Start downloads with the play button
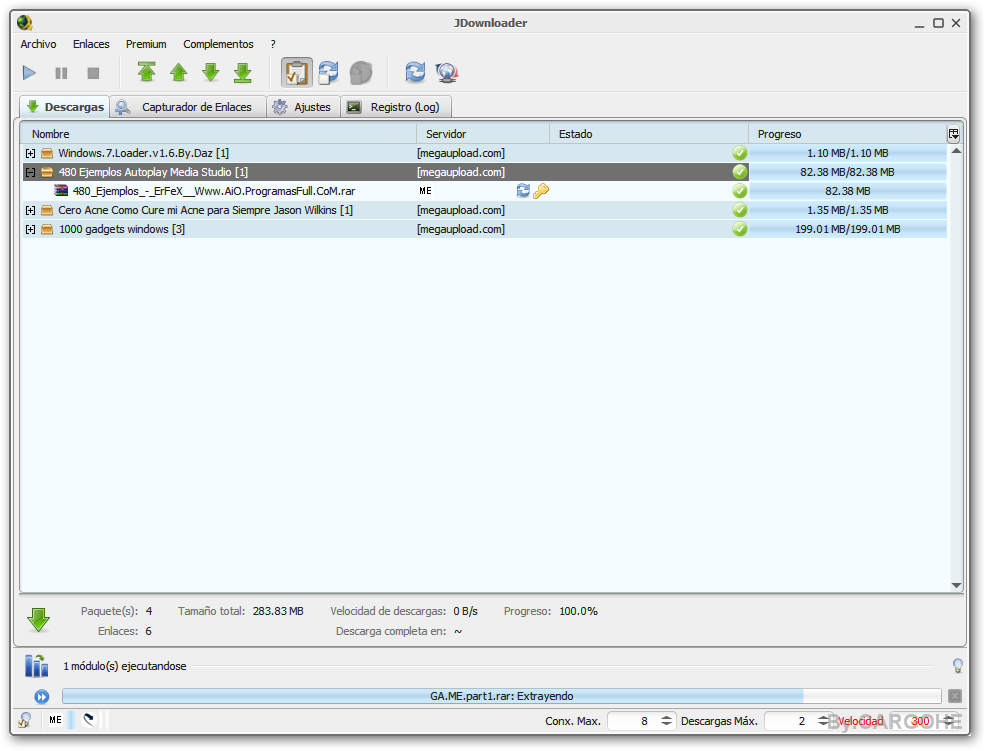The width and height of the screenshot is (986, 751). (x=29, y=73)
